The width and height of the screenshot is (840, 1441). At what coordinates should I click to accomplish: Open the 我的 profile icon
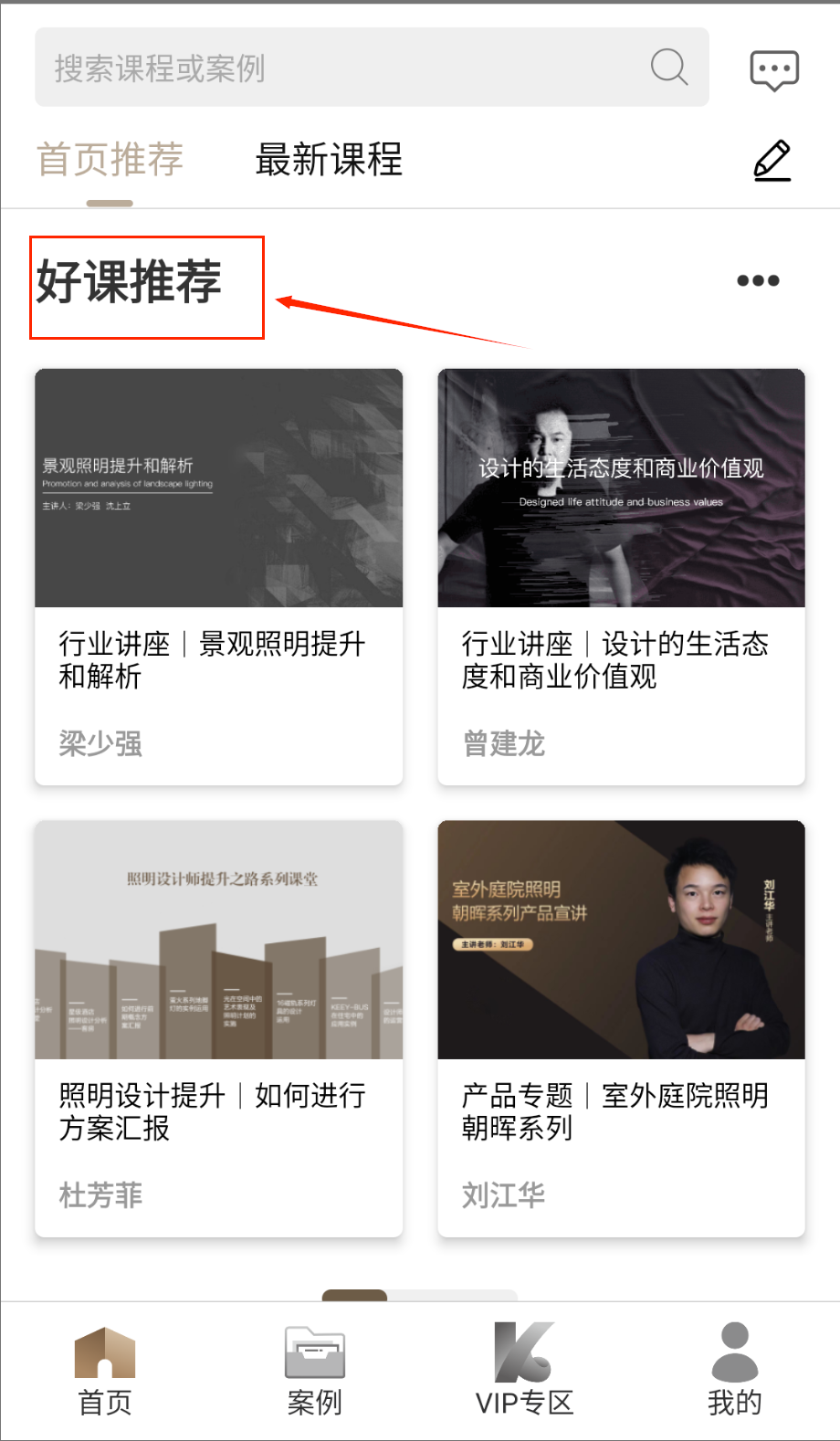pos(735,1352)
